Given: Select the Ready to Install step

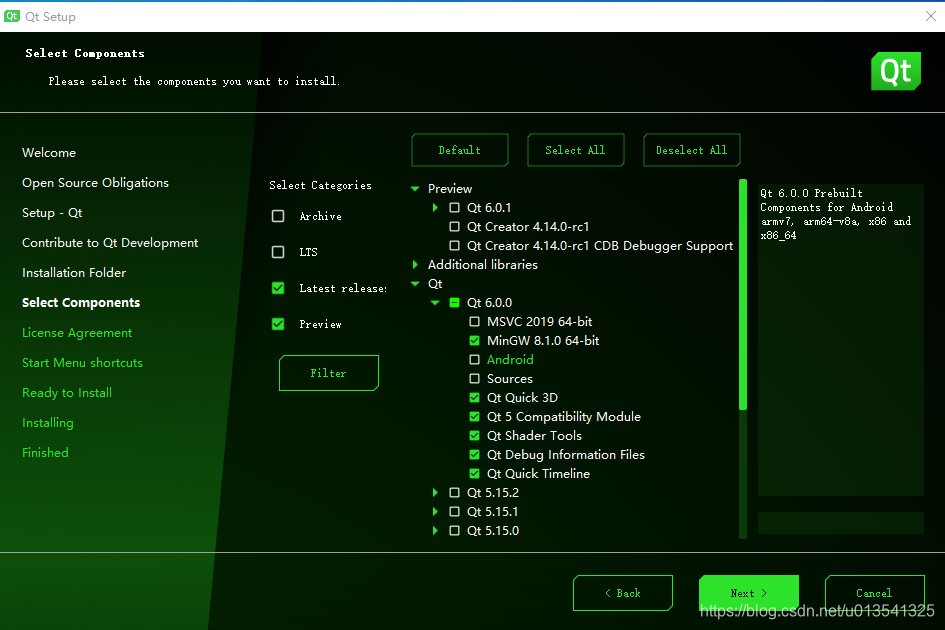Looking at the screenshot, I should (67, 393).
